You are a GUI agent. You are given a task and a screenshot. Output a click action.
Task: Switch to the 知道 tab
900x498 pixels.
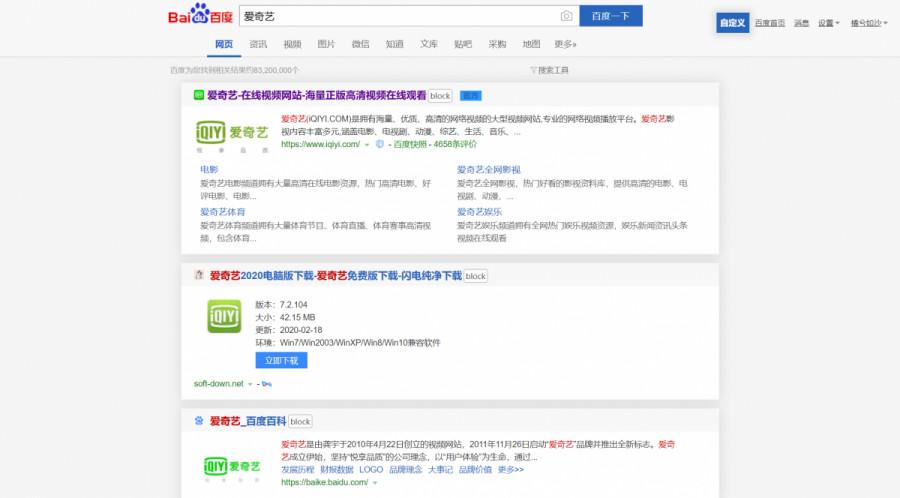(x=394, y=44)
